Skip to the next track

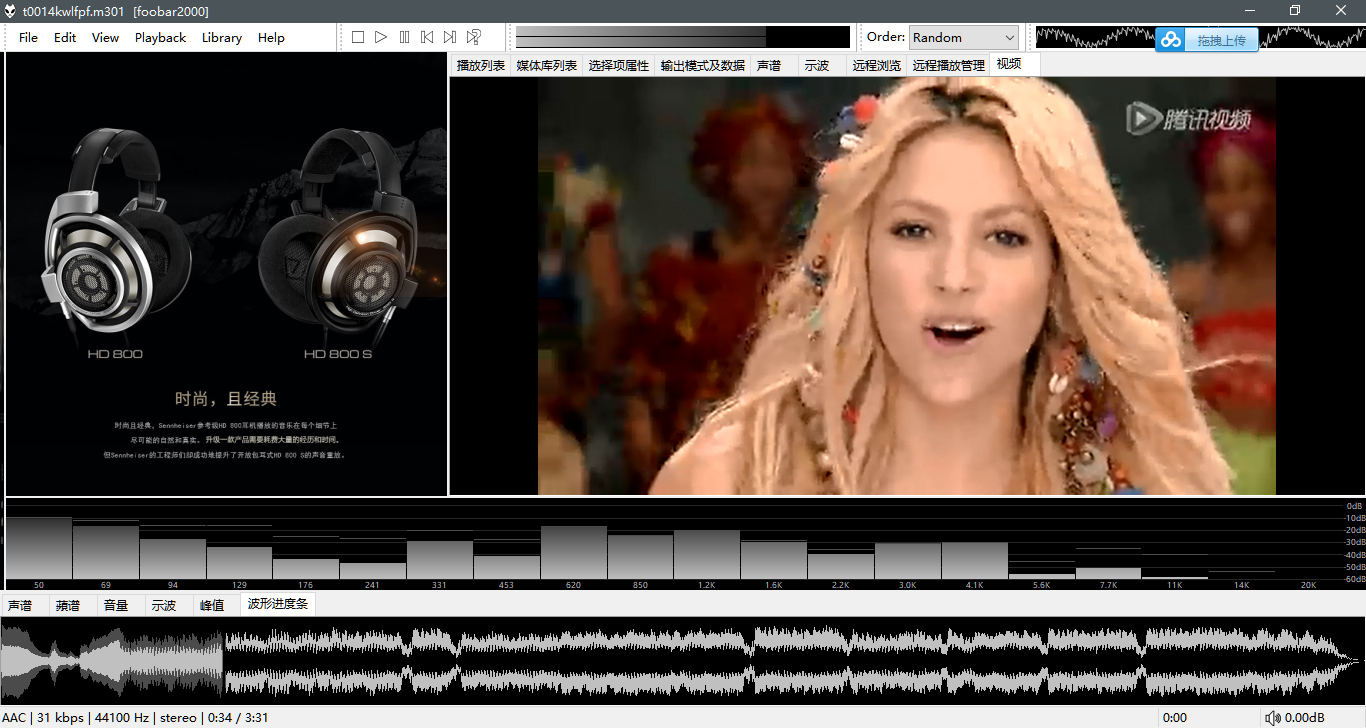pyautogui.click(x=450, y=37)
